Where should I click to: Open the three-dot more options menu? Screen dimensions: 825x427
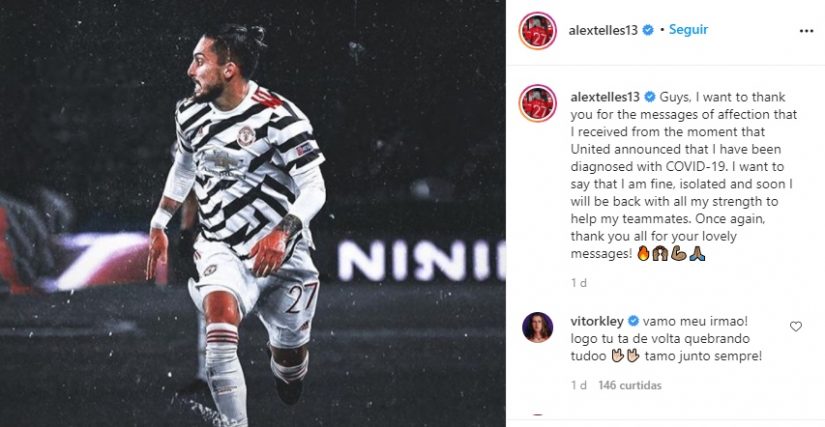click(806, 31)
